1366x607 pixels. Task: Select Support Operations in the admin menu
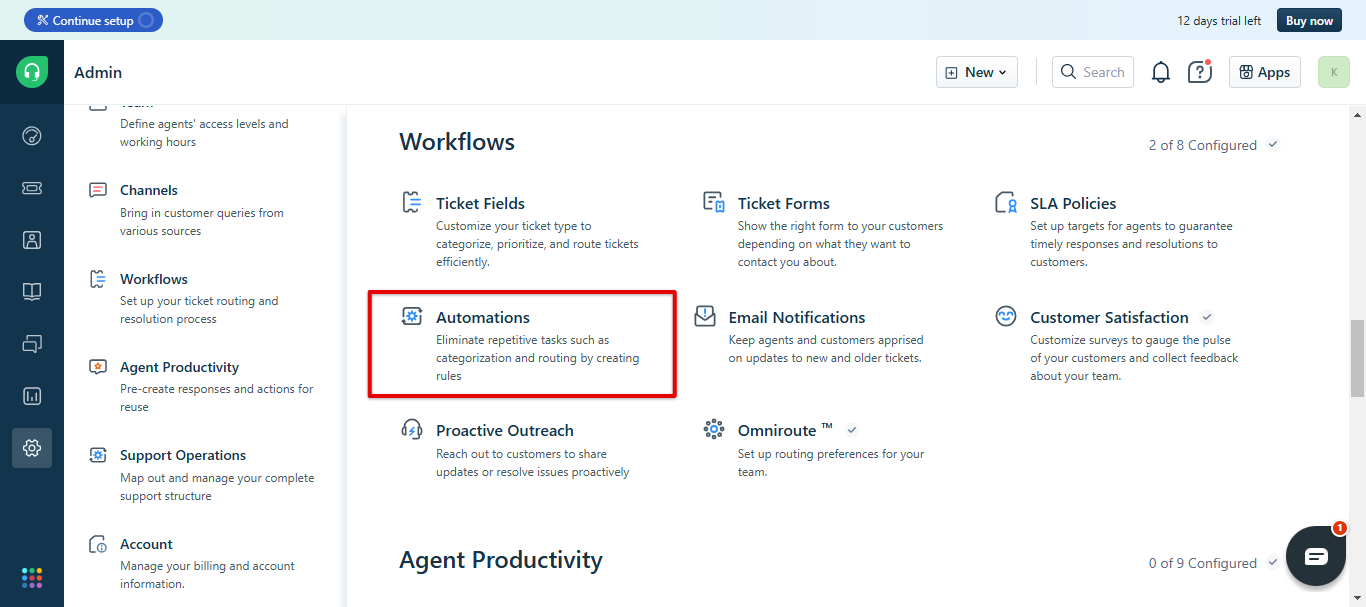pos(183,455)
